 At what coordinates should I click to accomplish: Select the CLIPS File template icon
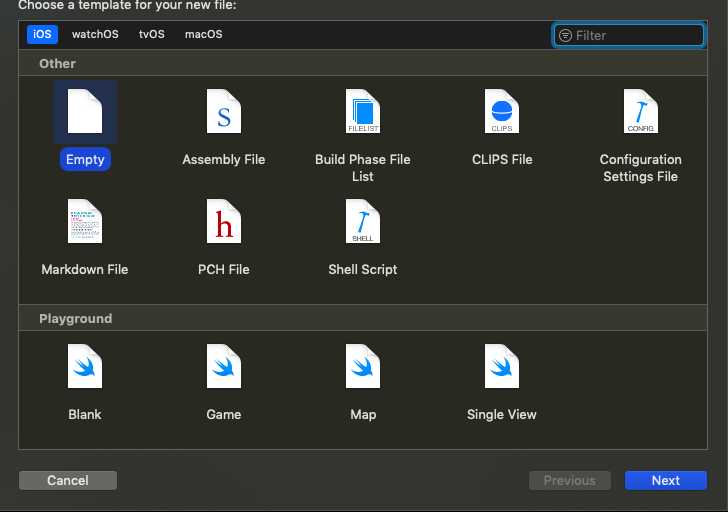(x=502, y=112)
